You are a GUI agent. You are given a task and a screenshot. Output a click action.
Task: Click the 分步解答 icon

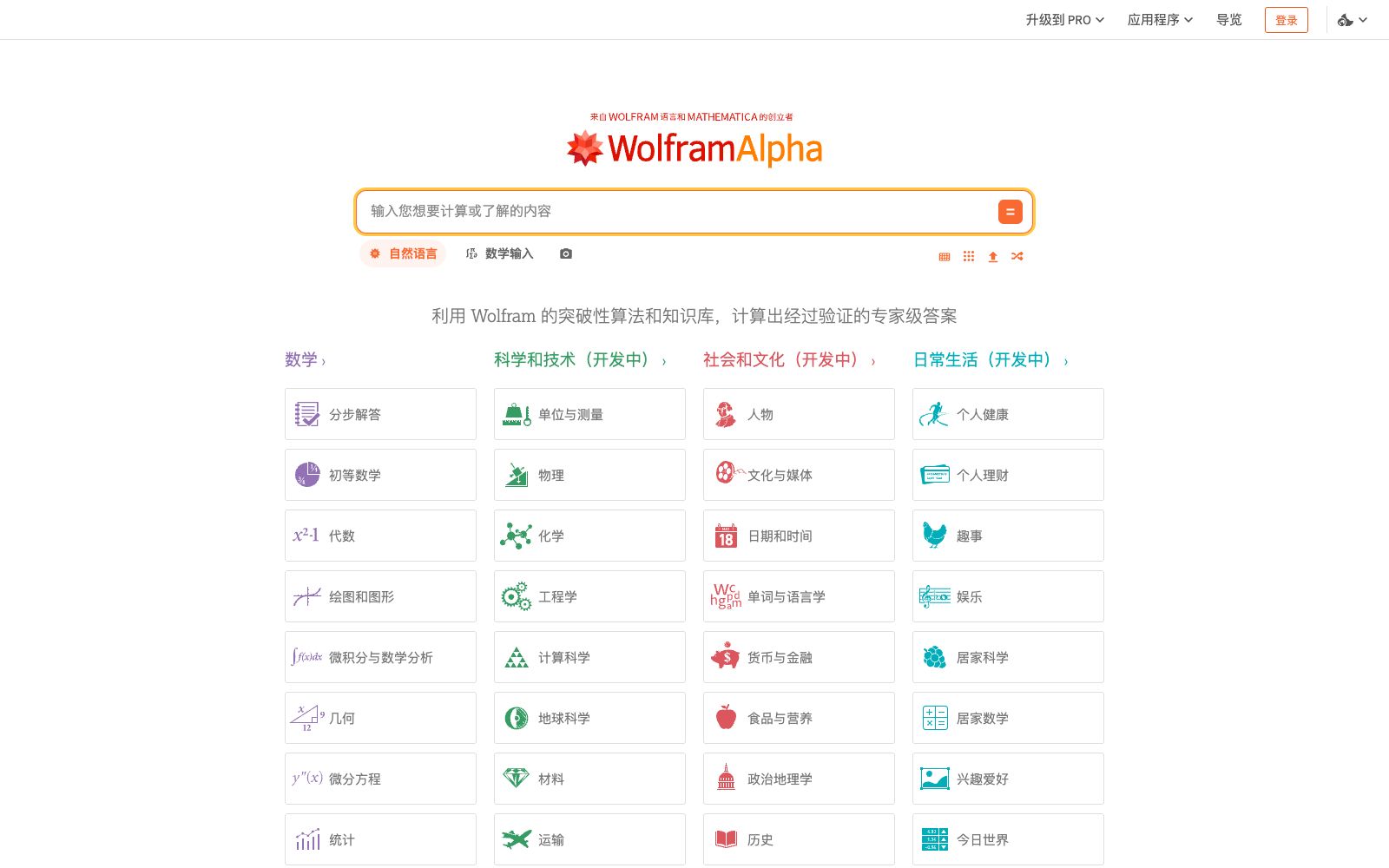click(x=306, y=414)
